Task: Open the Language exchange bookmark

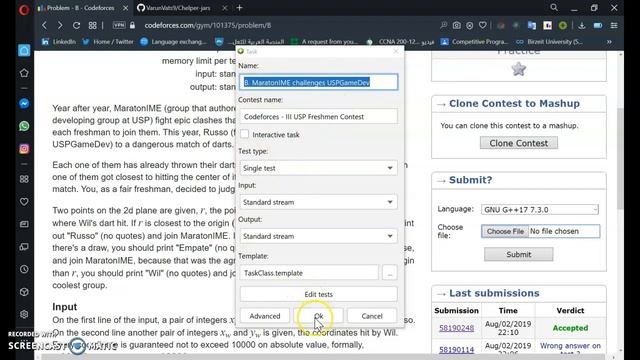Action: coord(173,42)
